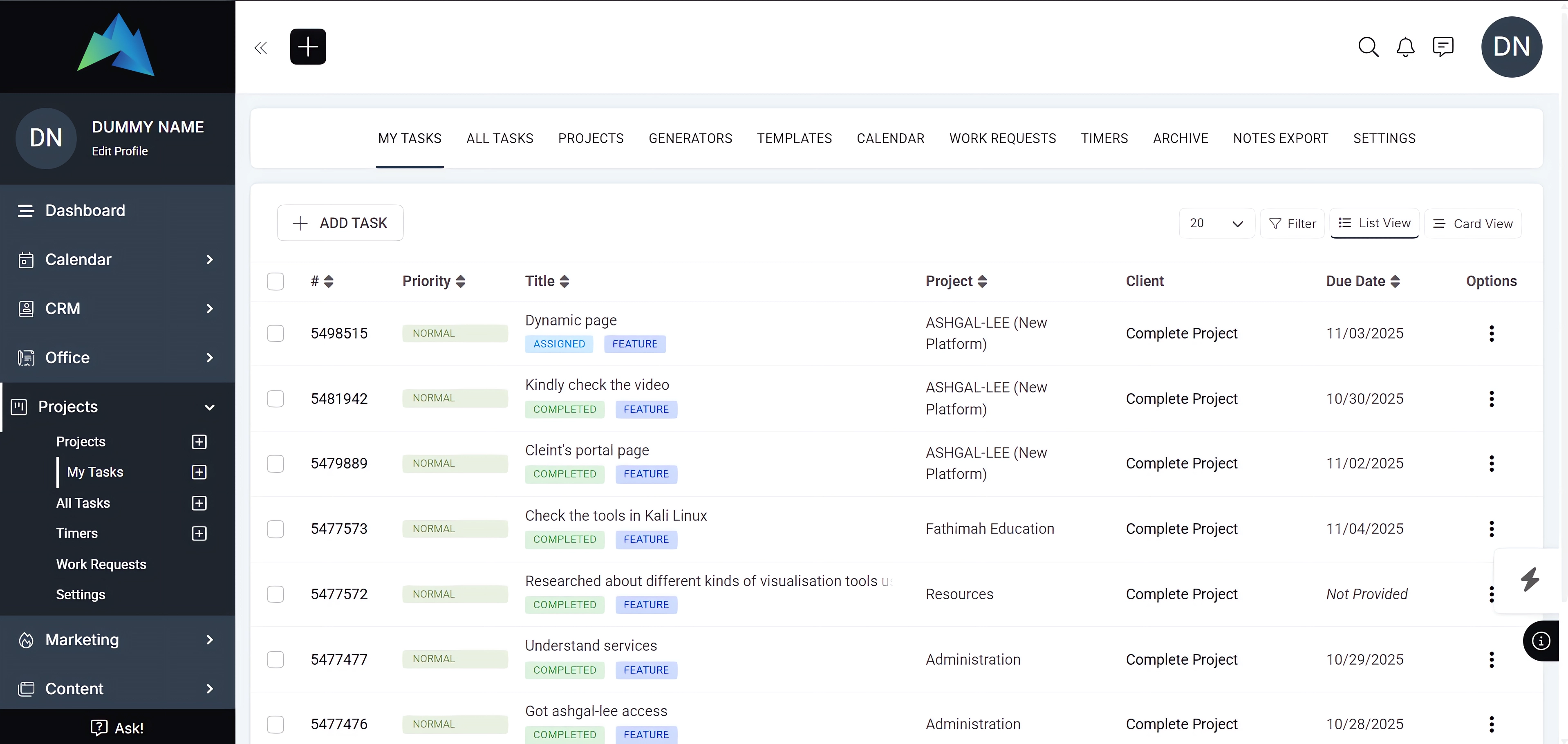The height and width of the screenshot is (744, 1568).
Task: Switch to Card View
Action: pos(1472,224)
